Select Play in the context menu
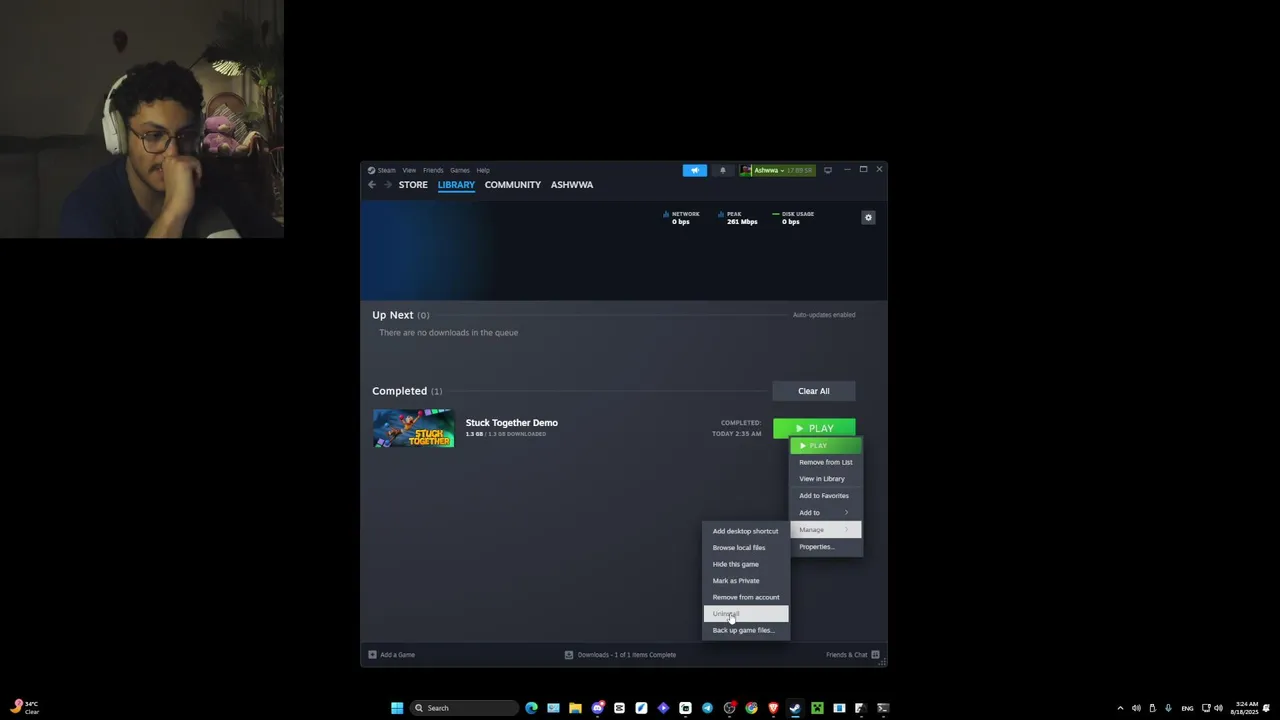Viewport: 1280px width, 720px height. coord(825,445)
